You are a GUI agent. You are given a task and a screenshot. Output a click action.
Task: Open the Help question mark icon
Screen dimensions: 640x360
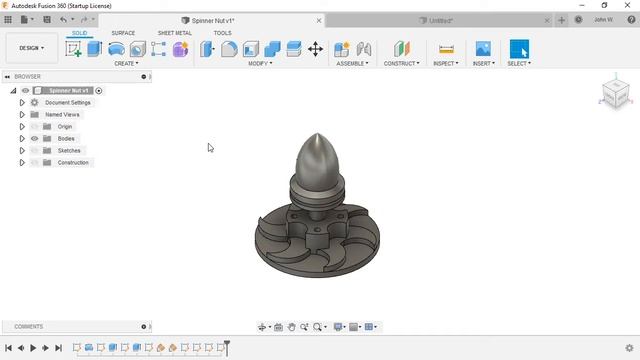(631, 20)
